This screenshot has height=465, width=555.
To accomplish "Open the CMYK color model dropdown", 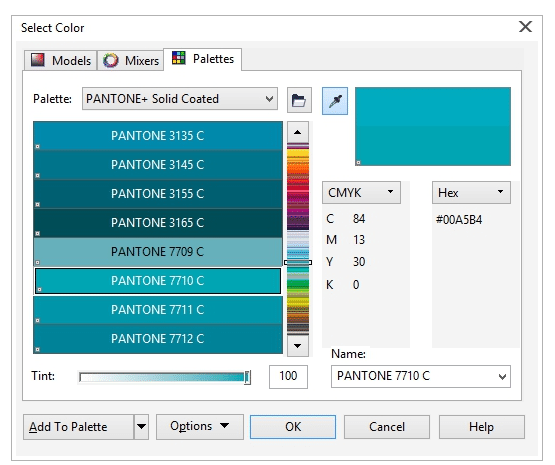I will point(361,193).
